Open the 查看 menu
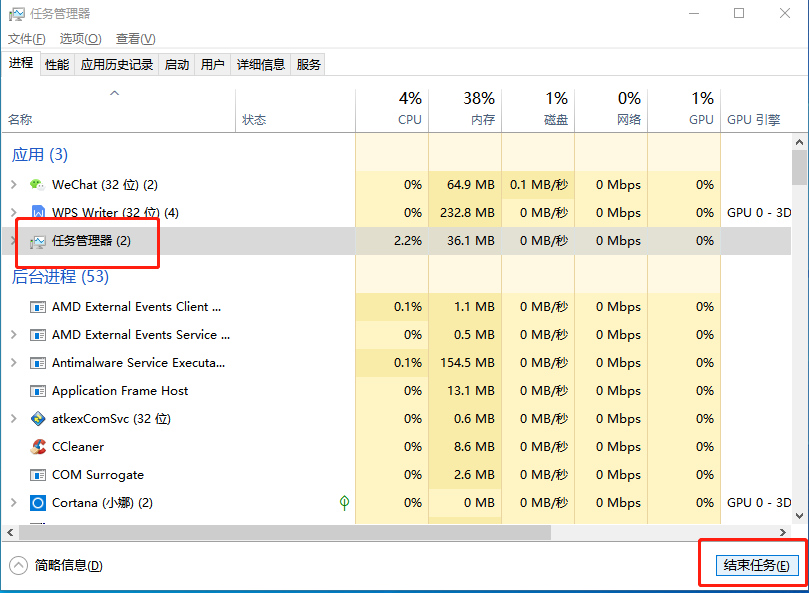Image resolution: width=809 pixels, height=593 pixels. click(135, 39)
